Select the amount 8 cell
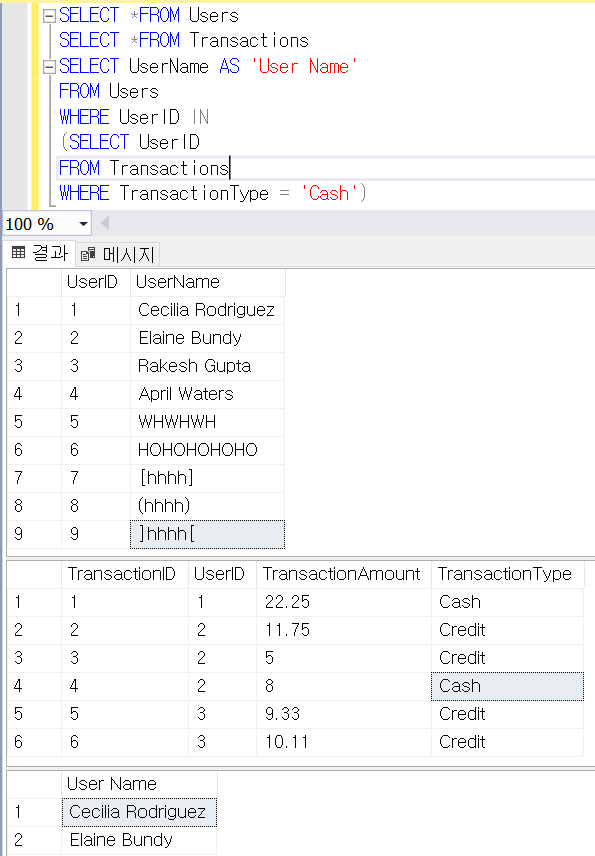 pyautogui.click(x=344, y=686)
